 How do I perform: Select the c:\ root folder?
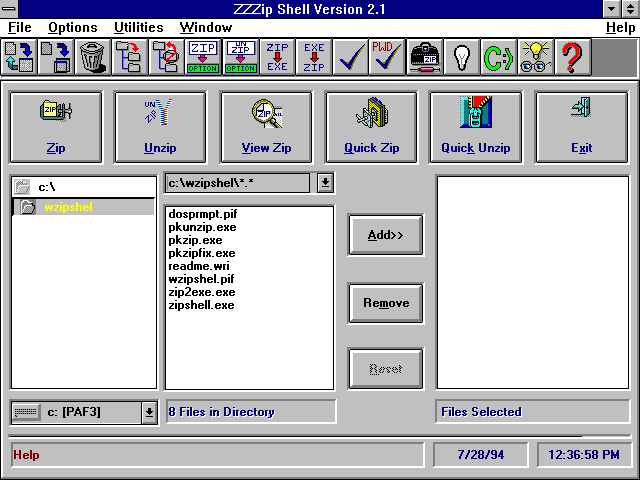coord(84,187)
